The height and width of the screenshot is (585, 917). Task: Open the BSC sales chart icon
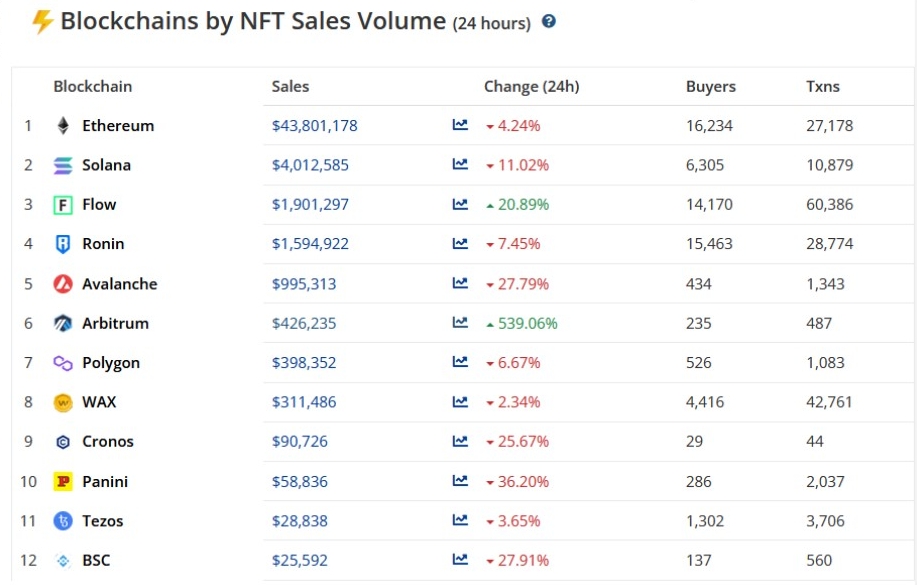tap(460, 560)
